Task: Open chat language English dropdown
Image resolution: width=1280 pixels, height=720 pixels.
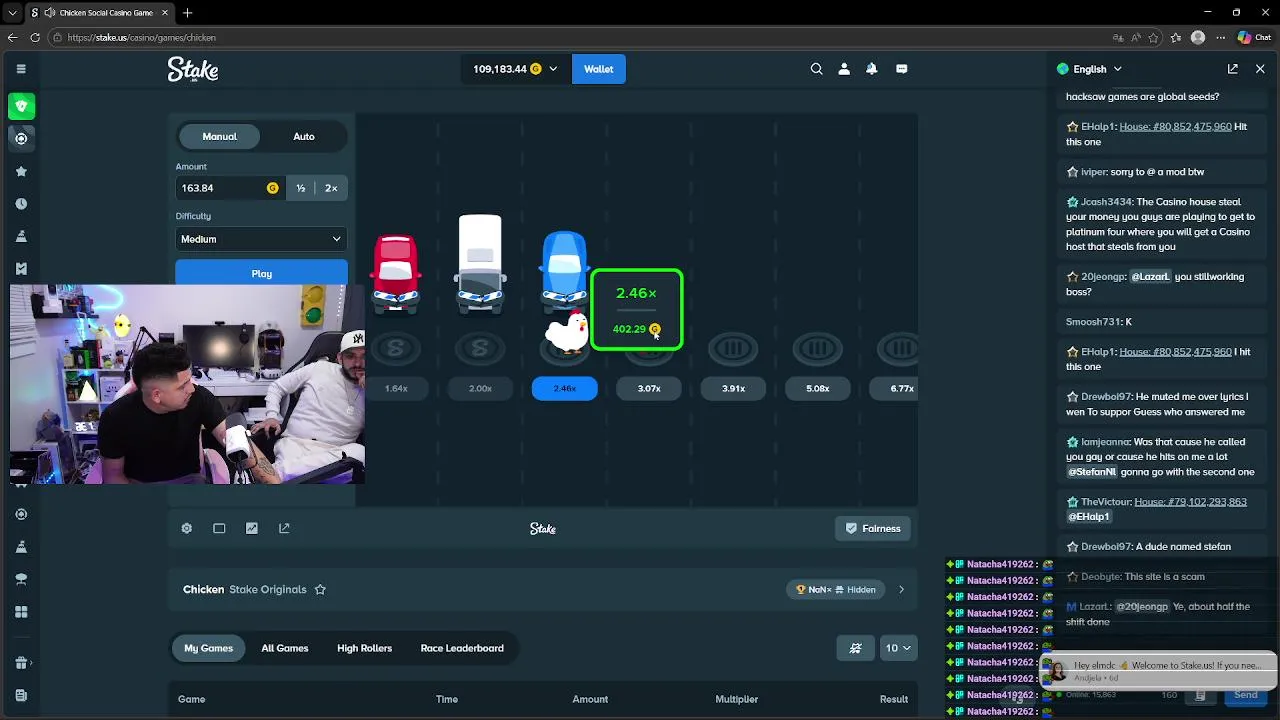Action: point(1090,69)
